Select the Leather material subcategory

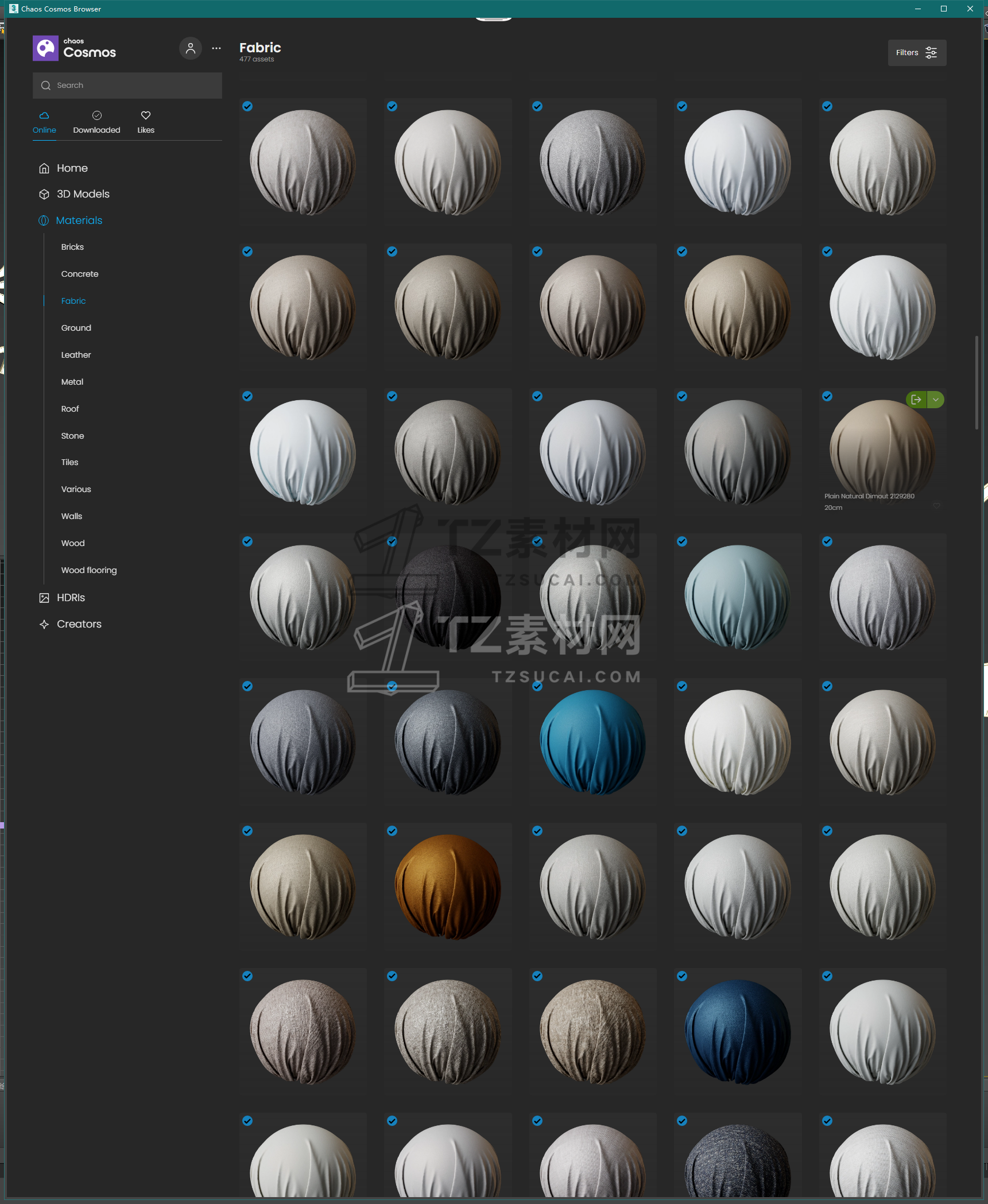76,355
